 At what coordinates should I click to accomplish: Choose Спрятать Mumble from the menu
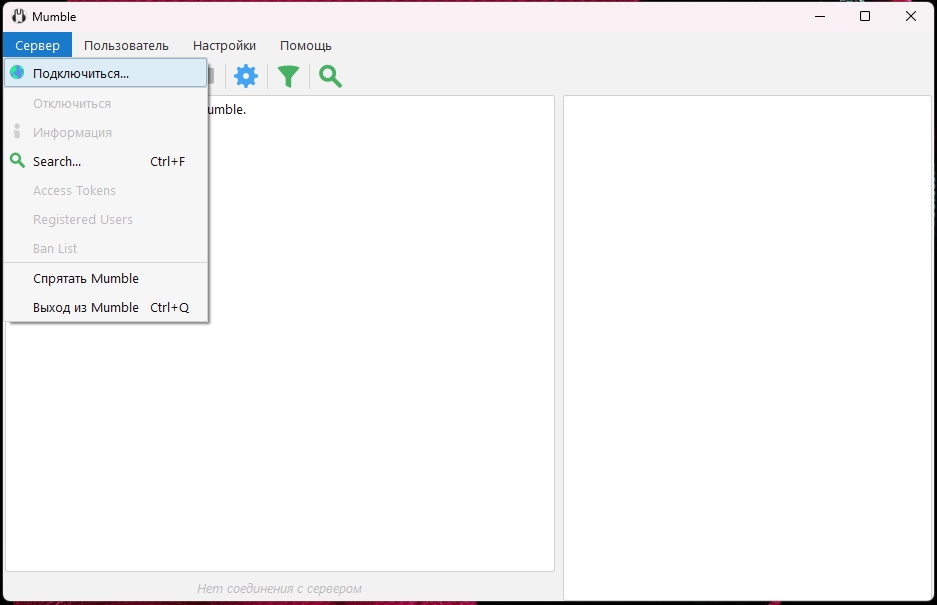coord(106,279)
